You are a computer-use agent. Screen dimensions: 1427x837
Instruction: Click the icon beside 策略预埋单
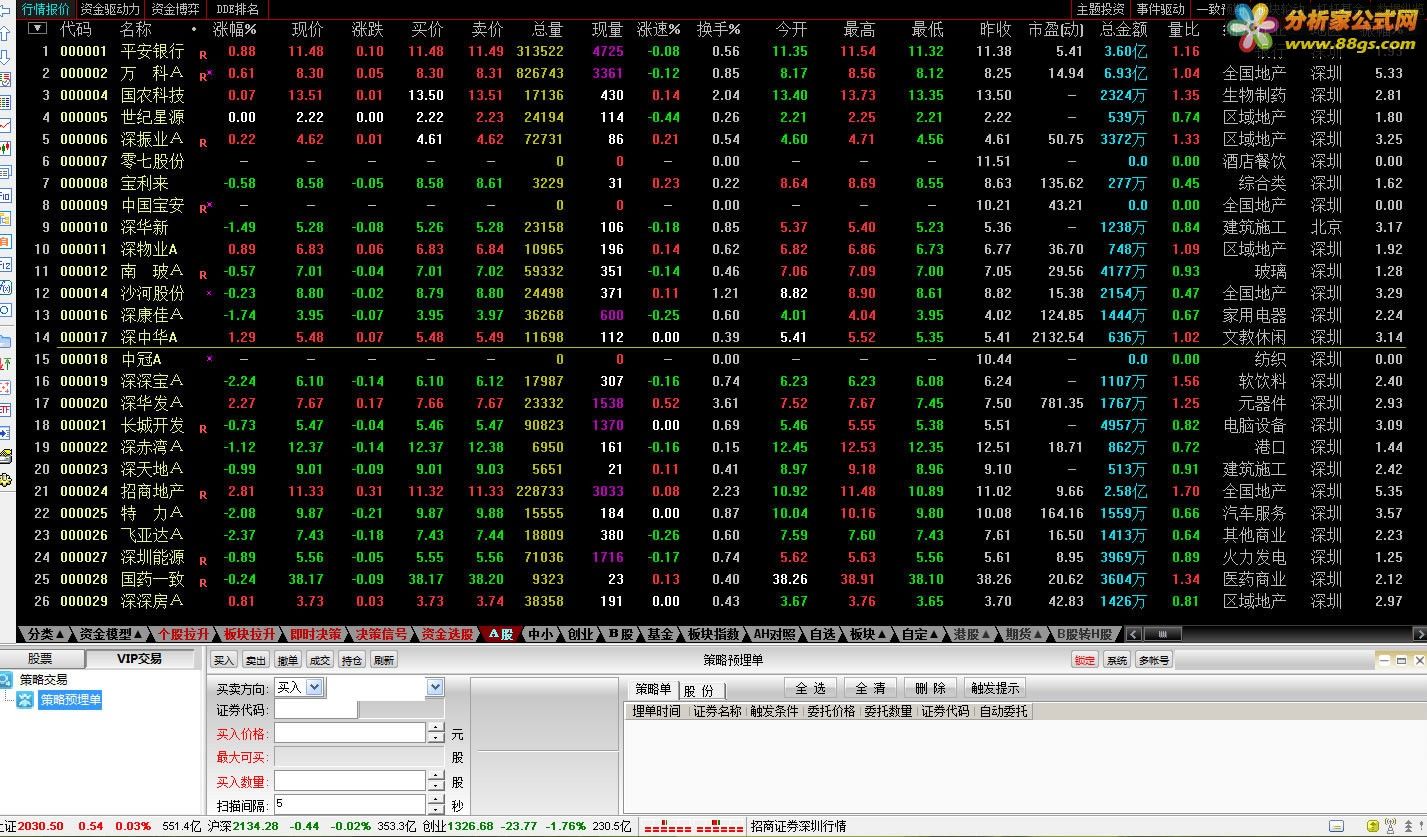(x=24, y=700)
